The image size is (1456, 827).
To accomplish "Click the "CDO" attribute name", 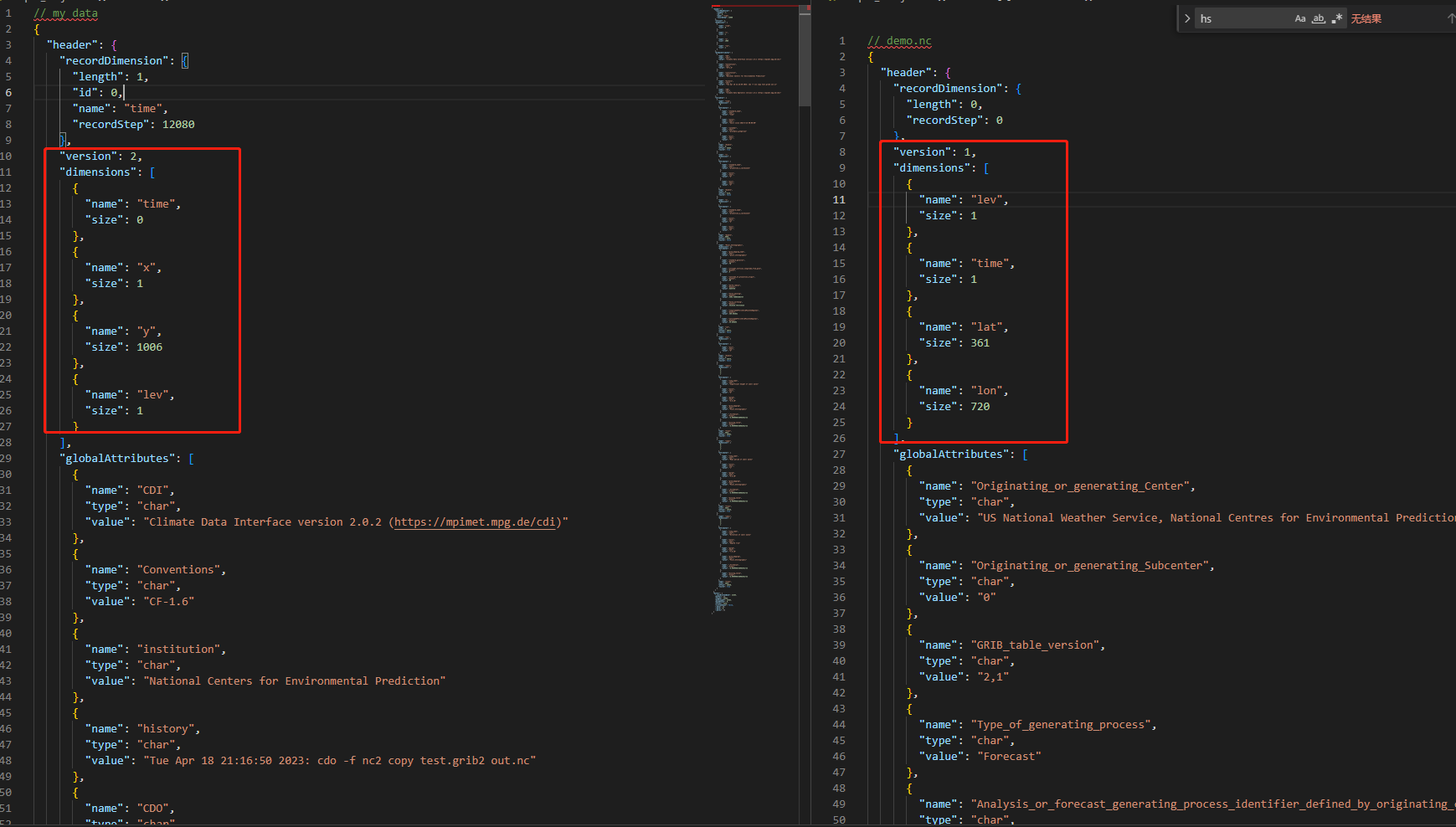I will point(152,809).
